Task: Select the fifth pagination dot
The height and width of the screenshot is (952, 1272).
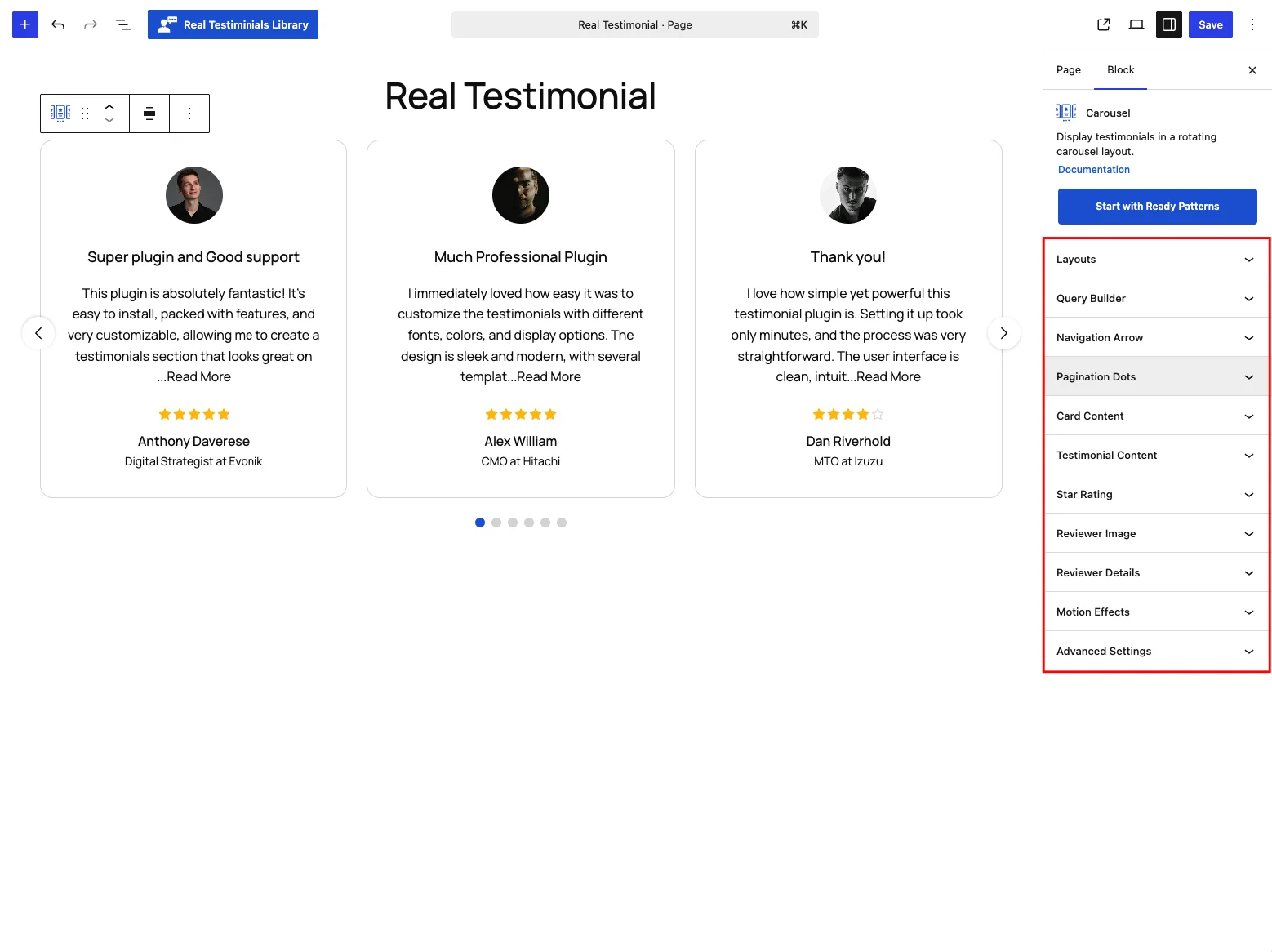Action: click(545, 523)
